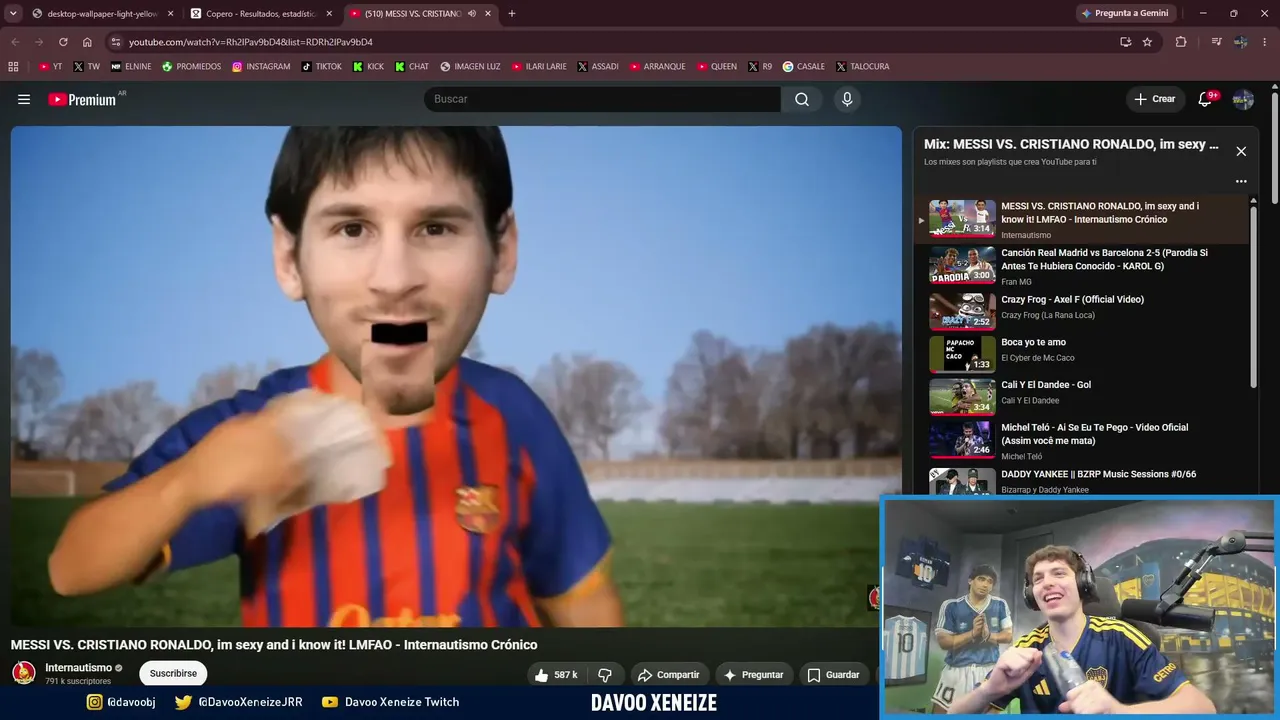
Task: Open R9 bookmark
Action: (x=760, y=67)
